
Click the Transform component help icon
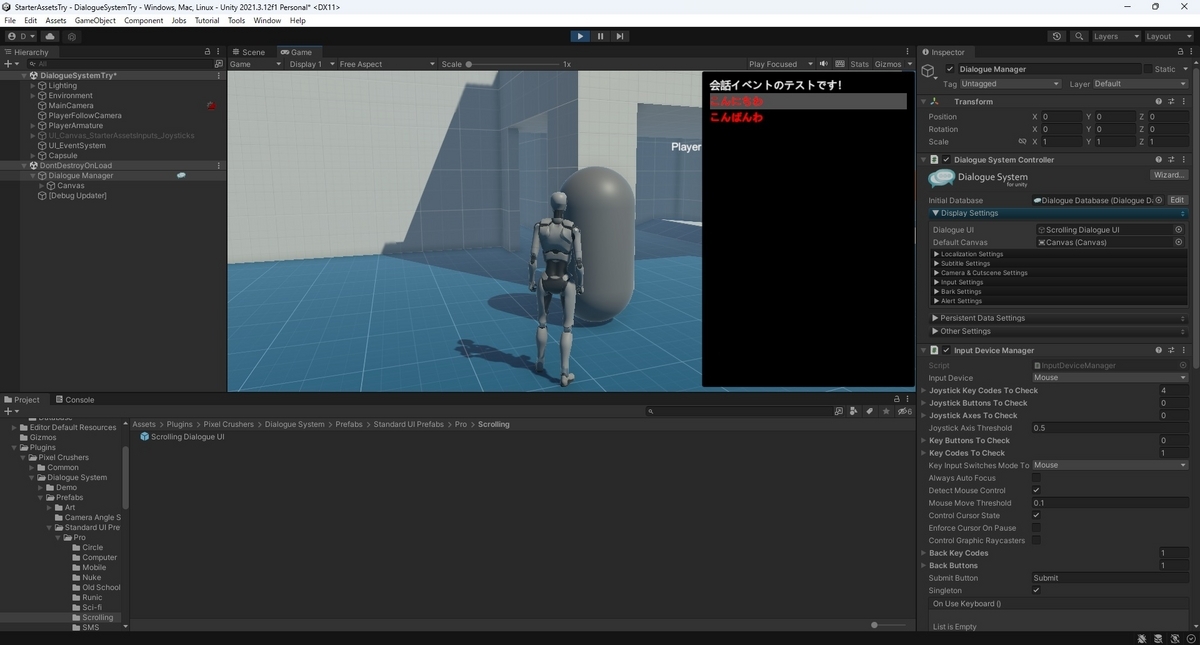1157,101
